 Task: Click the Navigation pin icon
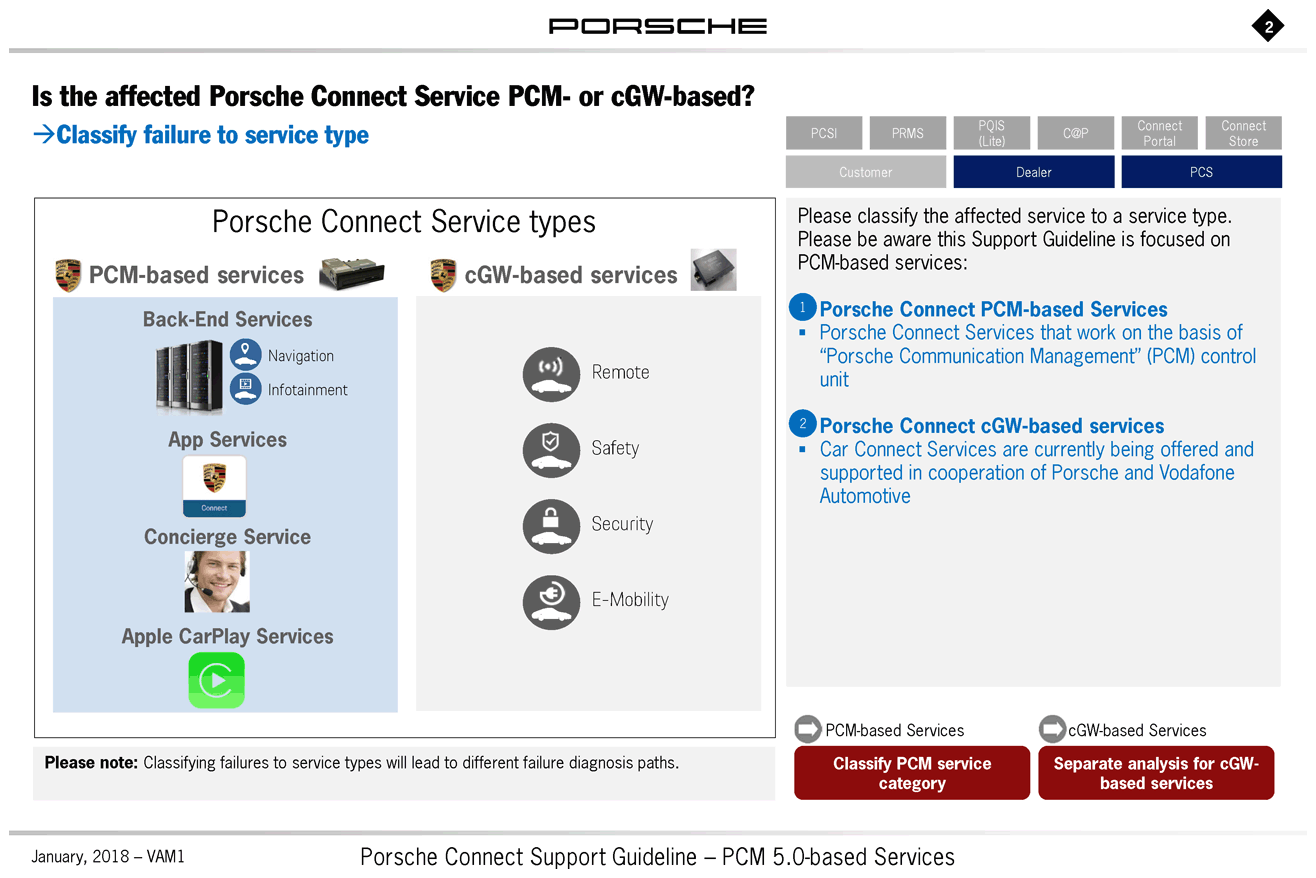[x=245, y=354]
